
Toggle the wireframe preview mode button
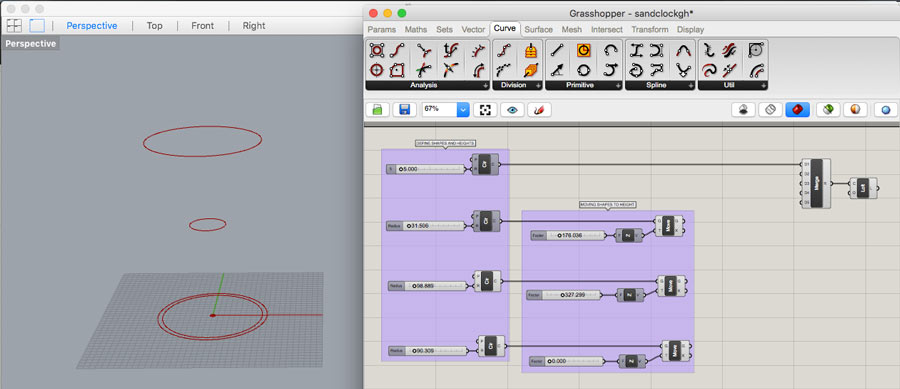770,110
